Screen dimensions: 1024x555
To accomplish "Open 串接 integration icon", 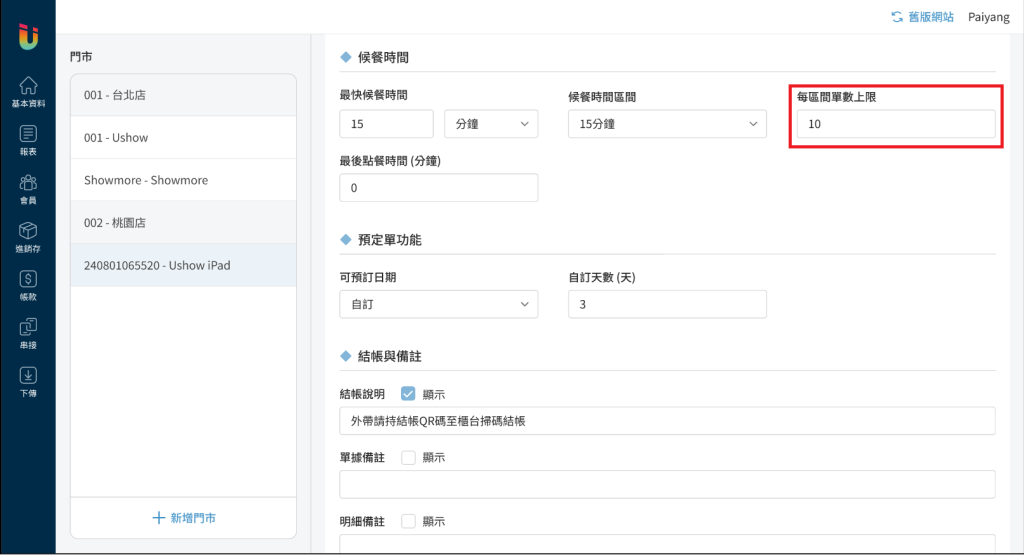I will click(x=28, y=333).
